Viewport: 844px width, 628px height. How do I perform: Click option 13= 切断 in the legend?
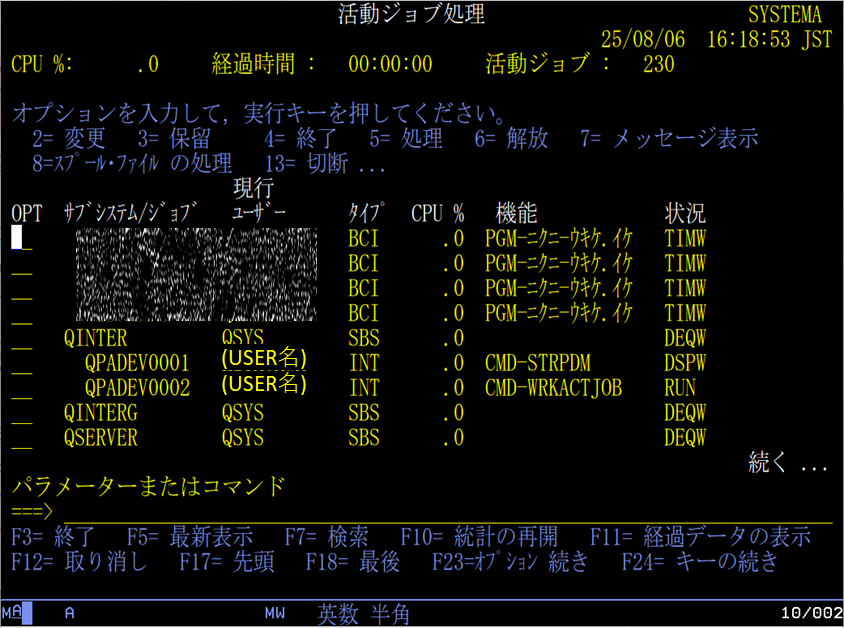306,164
